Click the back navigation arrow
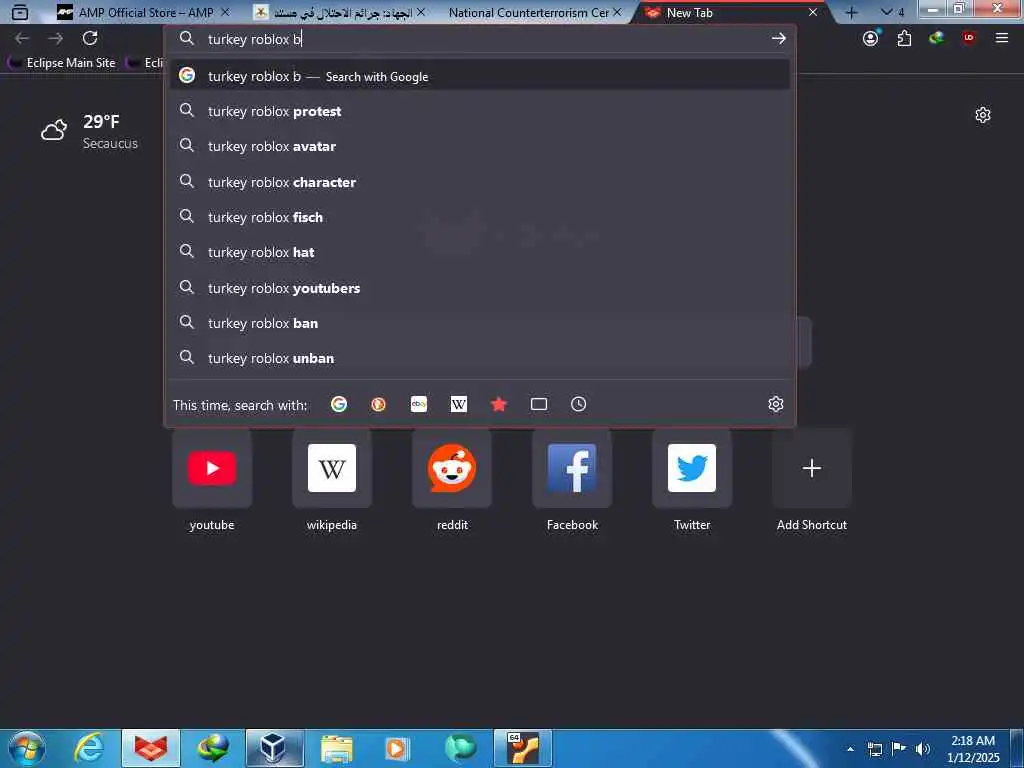Viewport: 1024px width, 768px height. (x=22, y=39)
